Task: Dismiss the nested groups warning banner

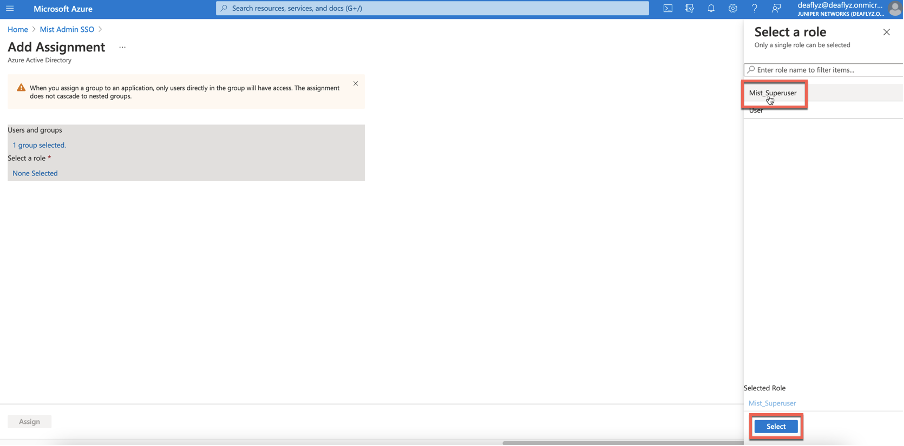Action: coord(355,83)
